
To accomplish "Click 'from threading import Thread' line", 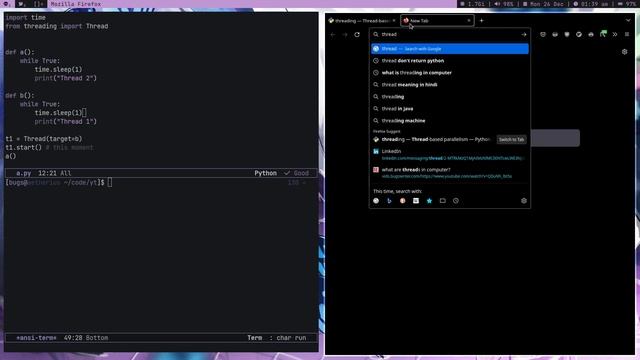I will 57,27.
